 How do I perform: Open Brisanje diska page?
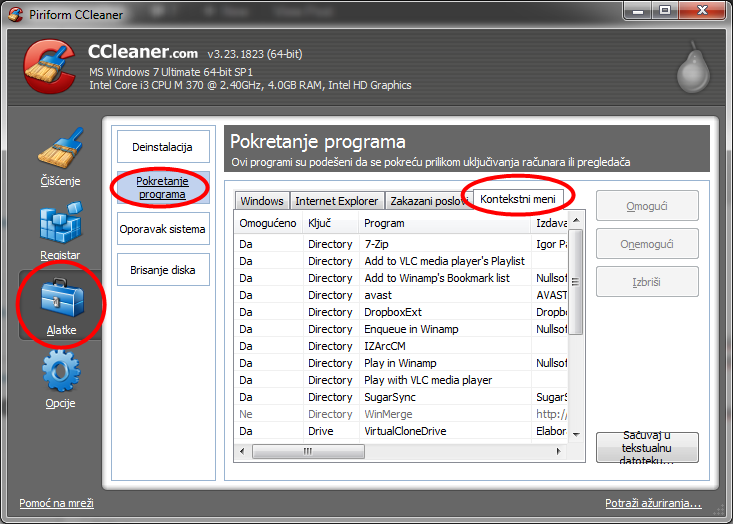click(163, 270)
